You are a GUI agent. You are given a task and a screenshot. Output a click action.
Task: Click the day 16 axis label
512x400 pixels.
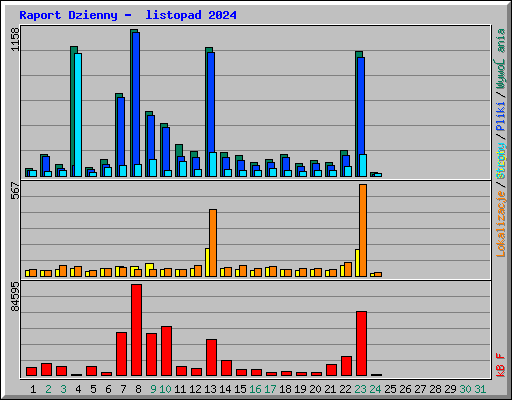click(255, 389)
